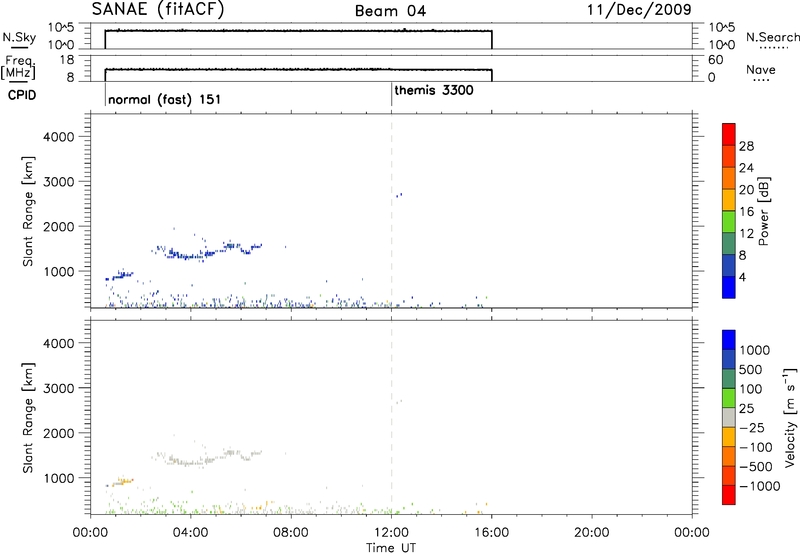Screen dimensions: 800x554
Task: Click the Power colorbar segment between 20 and 24 dB
Action: (x=729, y=178)
